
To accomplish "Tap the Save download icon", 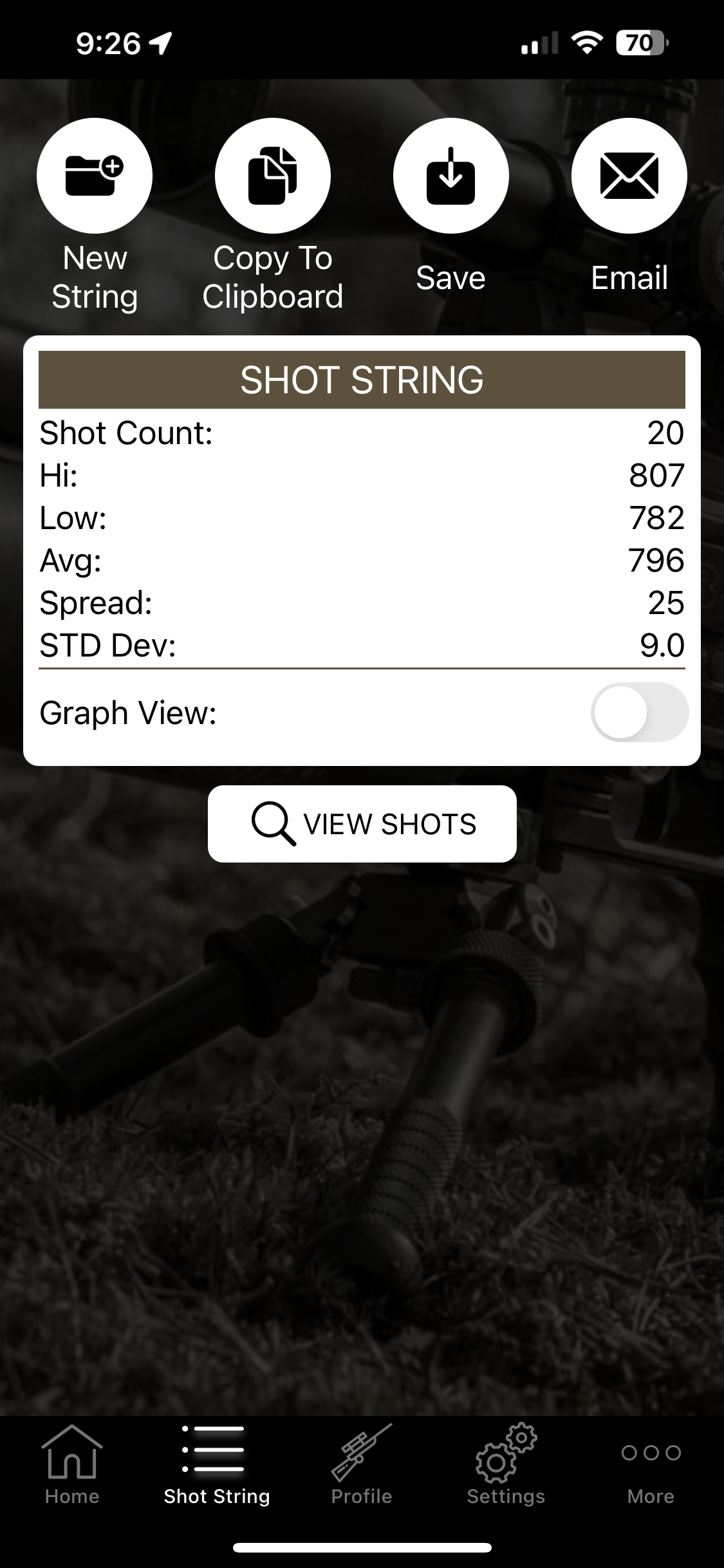I will (451, 176).
